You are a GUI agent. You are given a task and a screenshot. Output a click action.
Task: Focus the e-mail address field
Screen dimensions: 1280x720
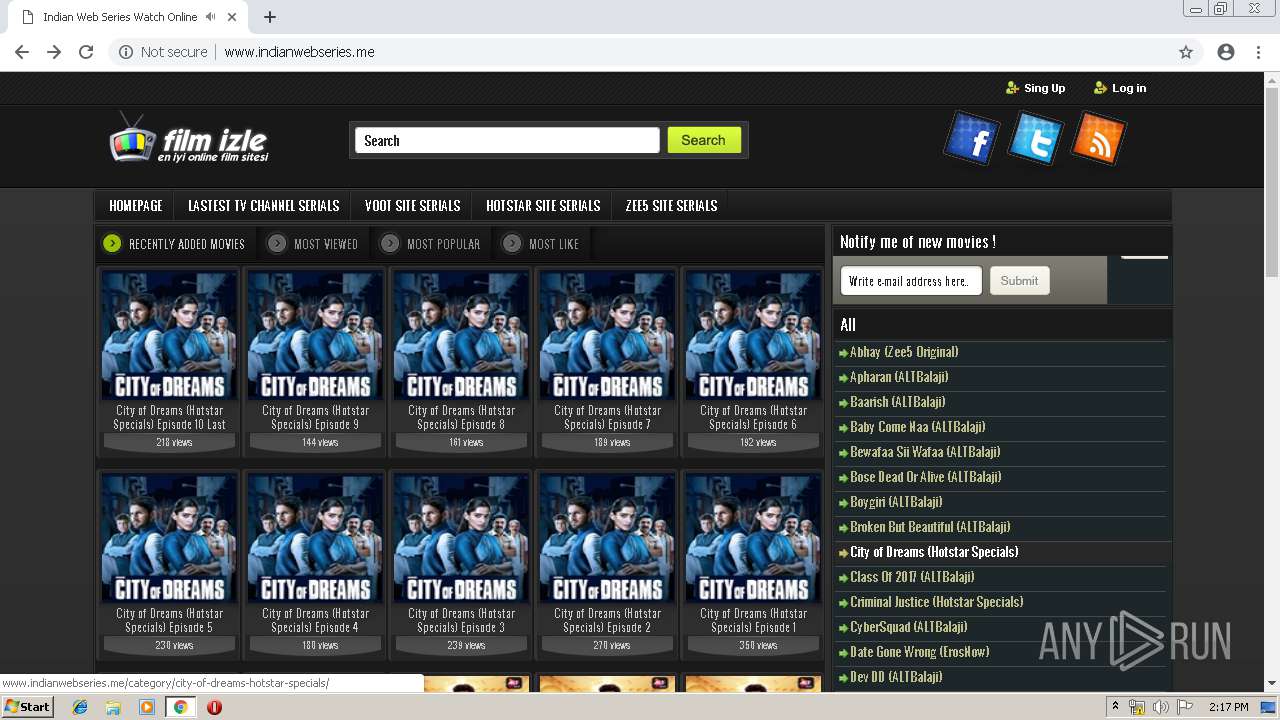tap(911, 281)
